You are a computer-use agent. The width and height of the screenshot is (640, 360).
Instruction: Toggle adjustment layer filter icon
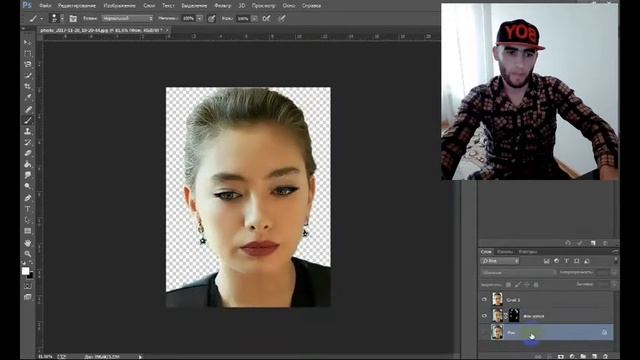pyautogui.click(x=556, y=261)
